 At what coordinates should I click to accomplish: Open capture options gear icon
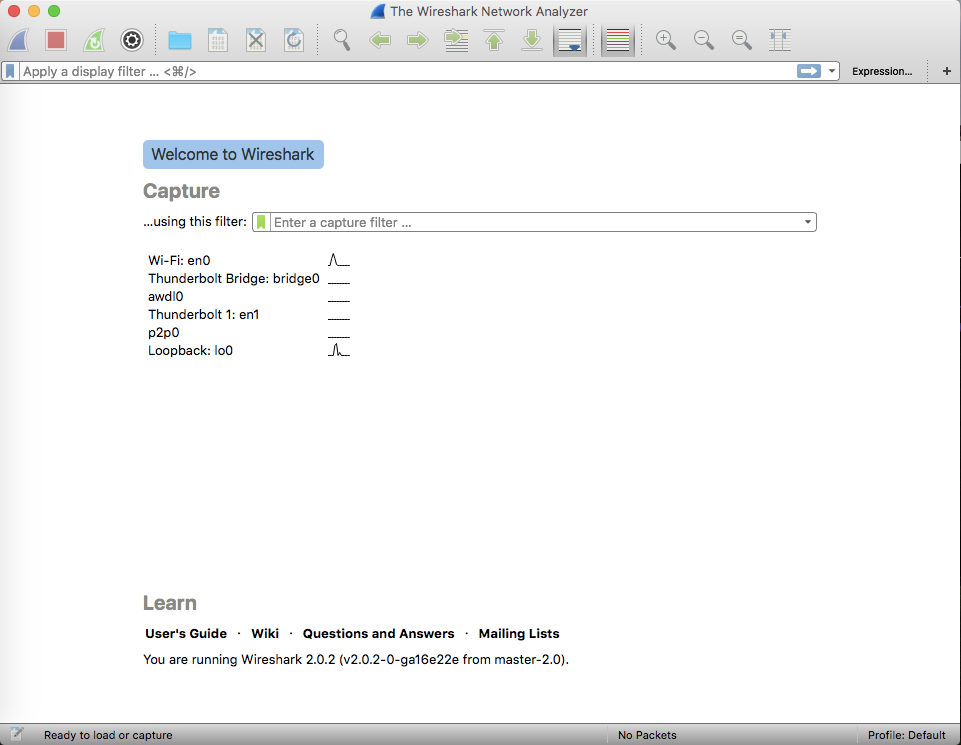click(132, 40)
